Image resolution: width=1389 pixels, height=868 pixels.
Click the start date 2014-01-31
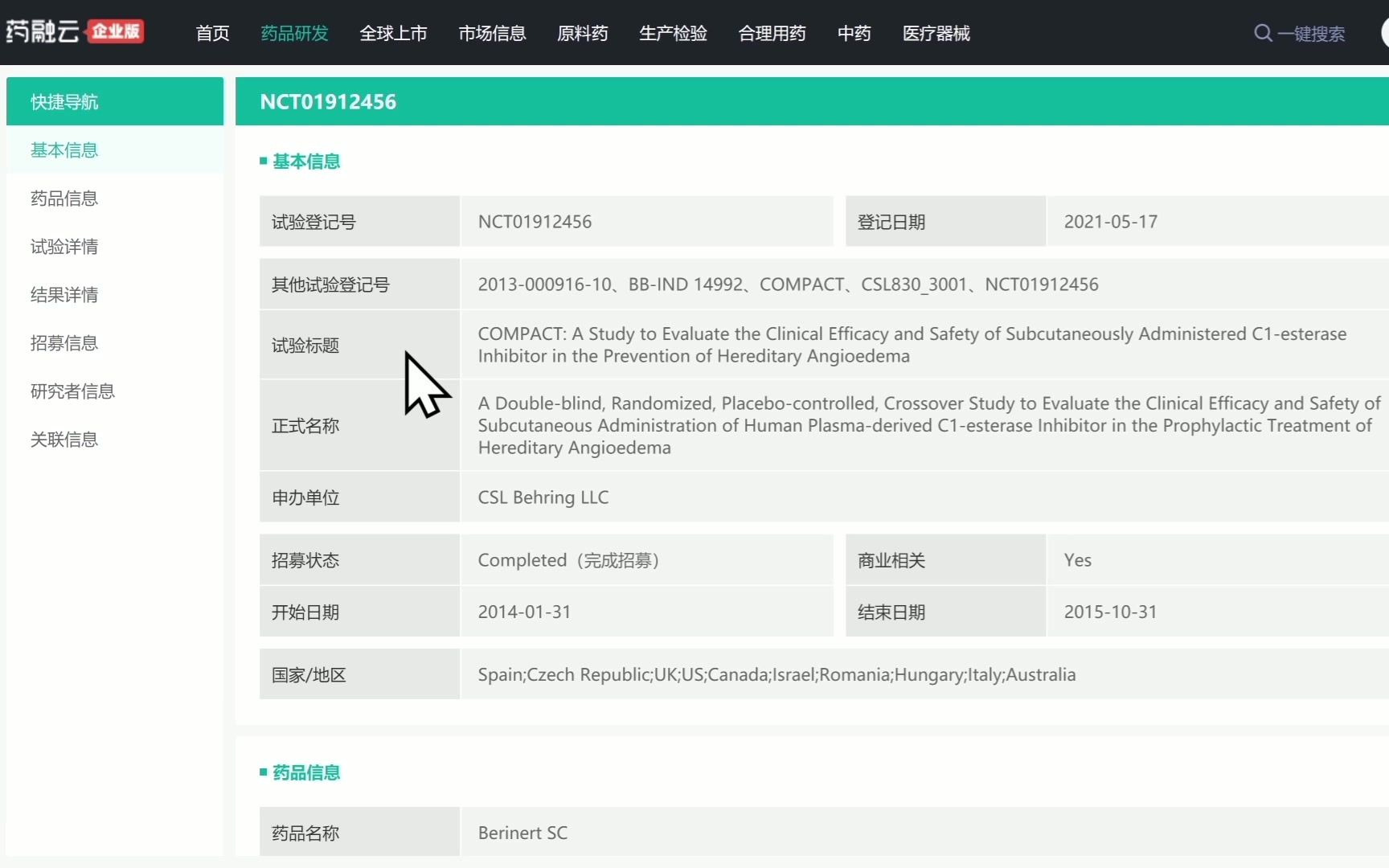524,612
